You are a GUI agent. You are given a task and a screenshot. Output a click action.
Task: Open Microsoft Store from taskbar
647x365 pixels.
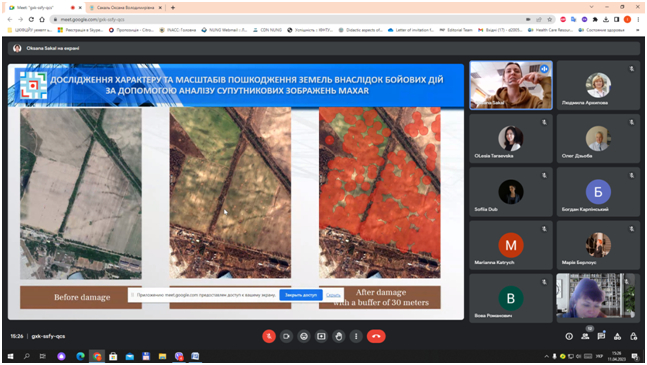[x=113, y=356]
